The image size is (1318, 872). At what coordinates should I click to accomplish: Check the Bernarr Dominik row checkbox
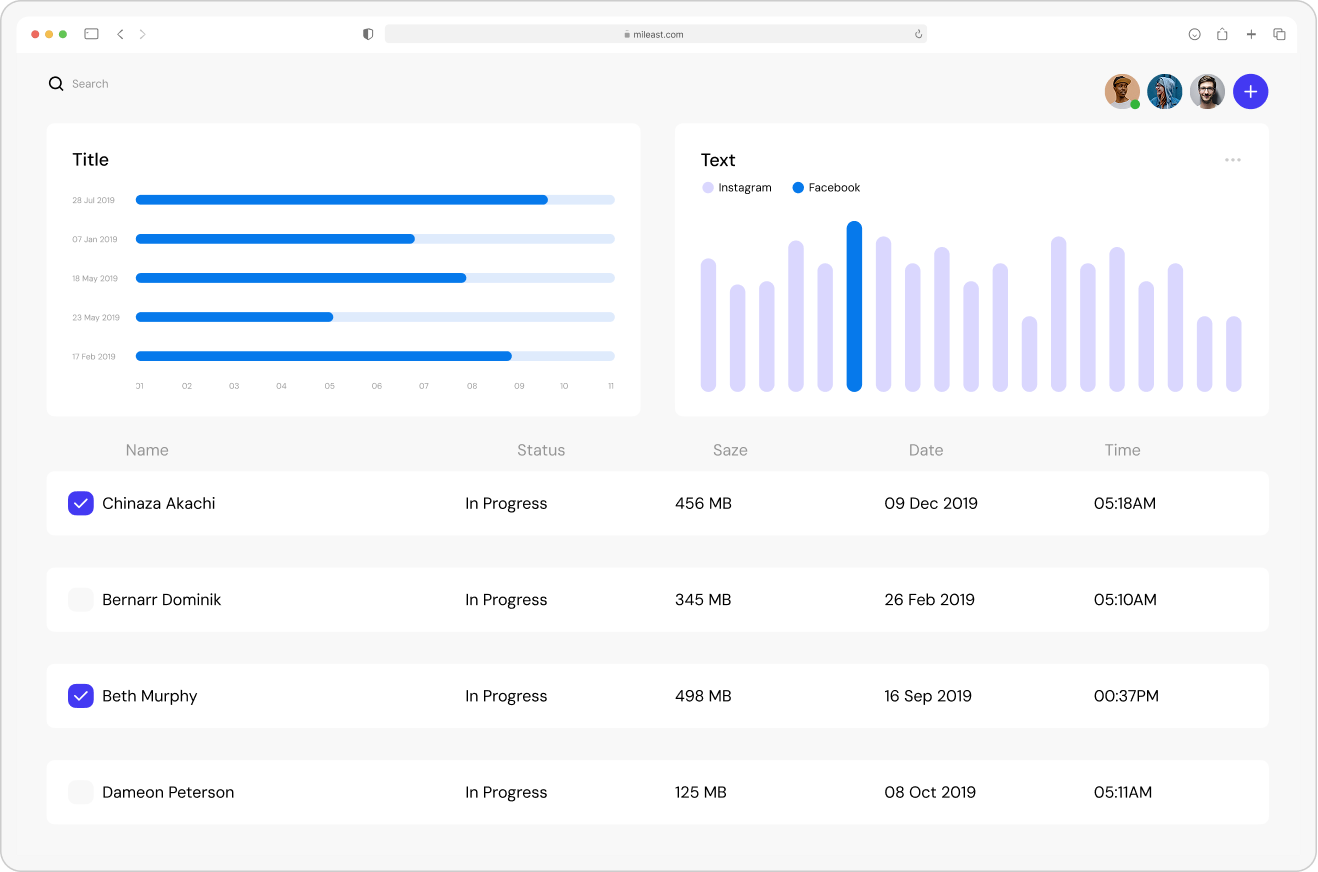[x=80, y=599]
